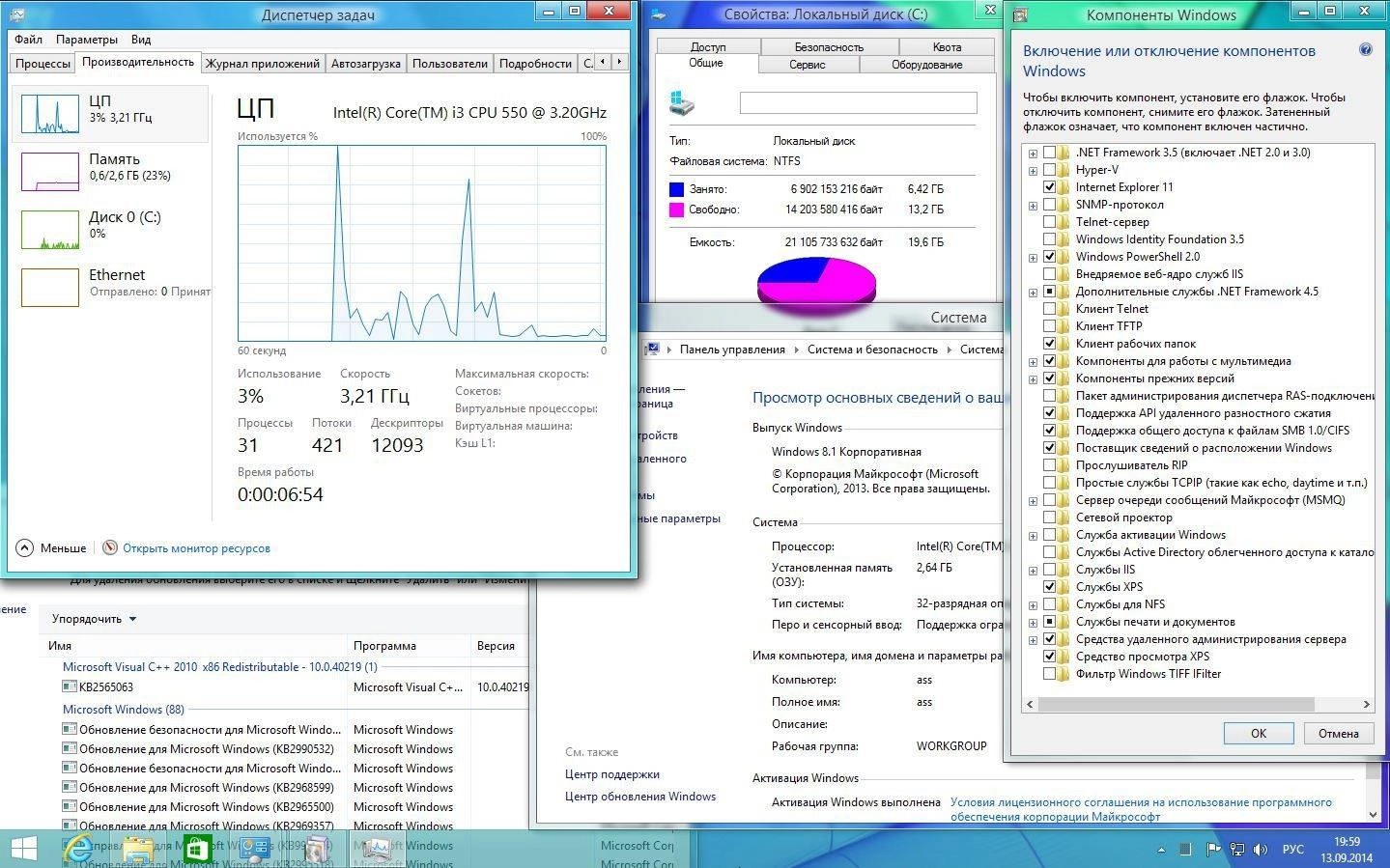Screen dimensions: 1390x868
Task: Enable Фильтр Windows TIFF IFilter checkbox
Action: tap(1049, 674)
